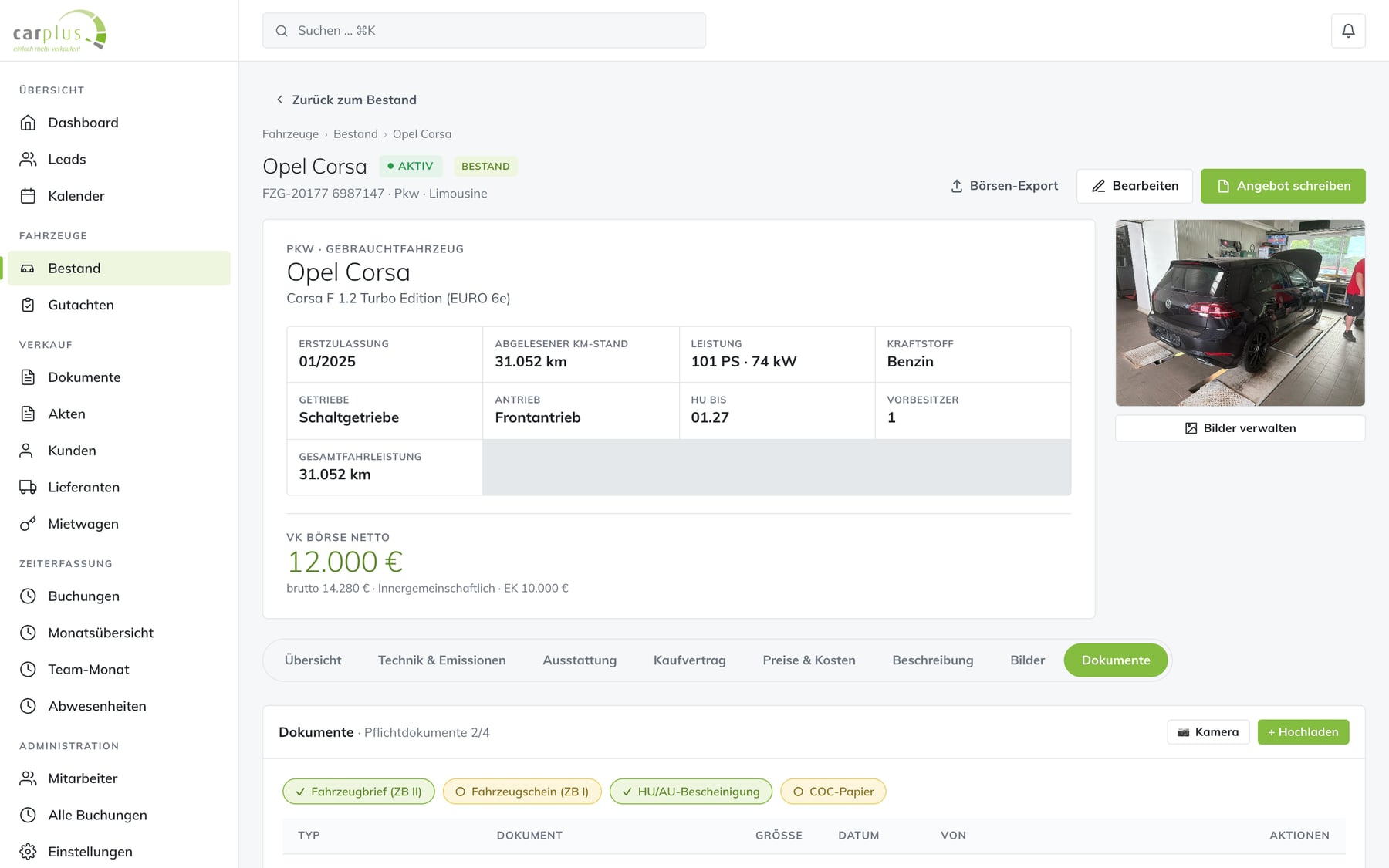Toggle Fahrzeugschein (ZB I) document chip
Screen dimensions: 1389x868
pos(522,792)
